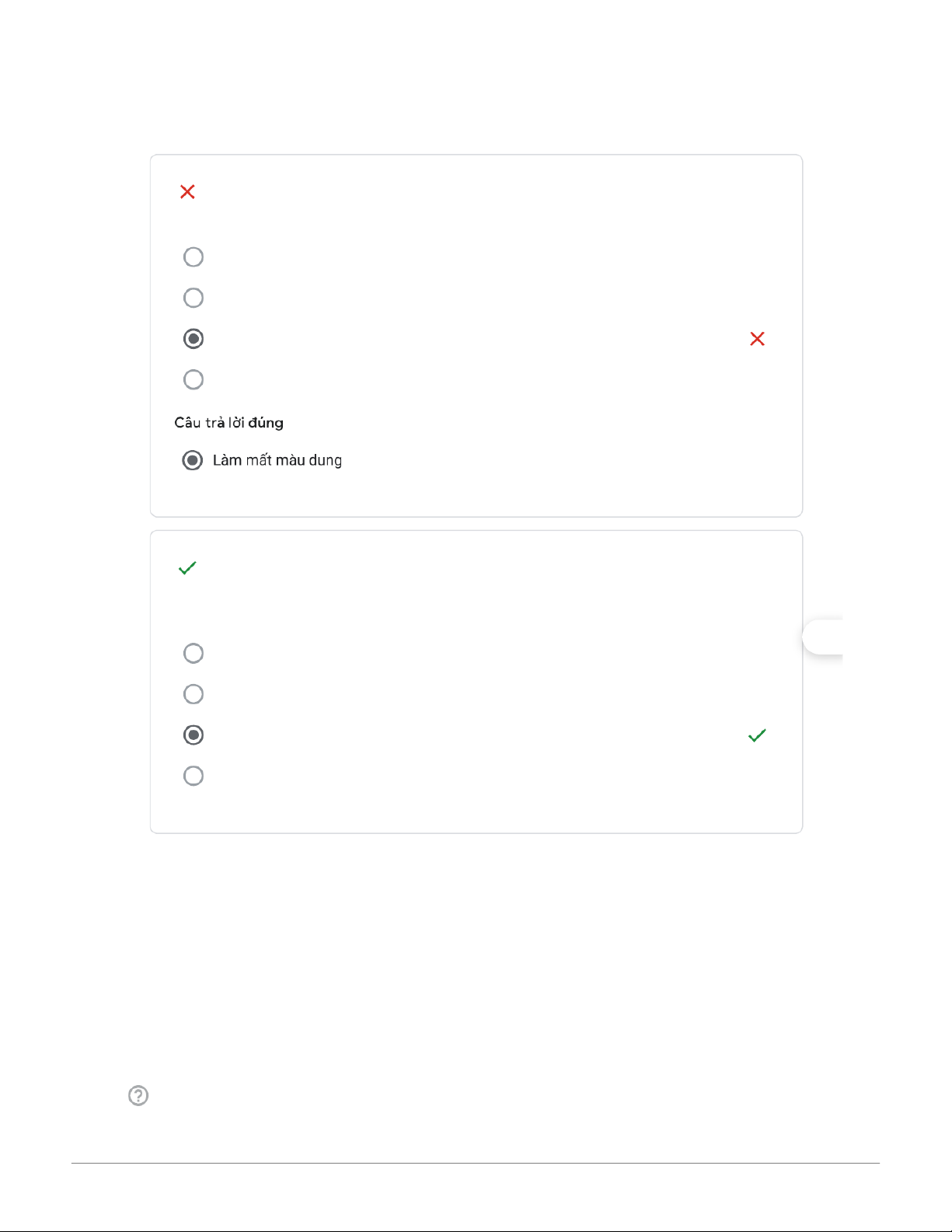952x1232 pixels.
Task: Select the last radio option in the correct question
Action: tap(194, 776)
